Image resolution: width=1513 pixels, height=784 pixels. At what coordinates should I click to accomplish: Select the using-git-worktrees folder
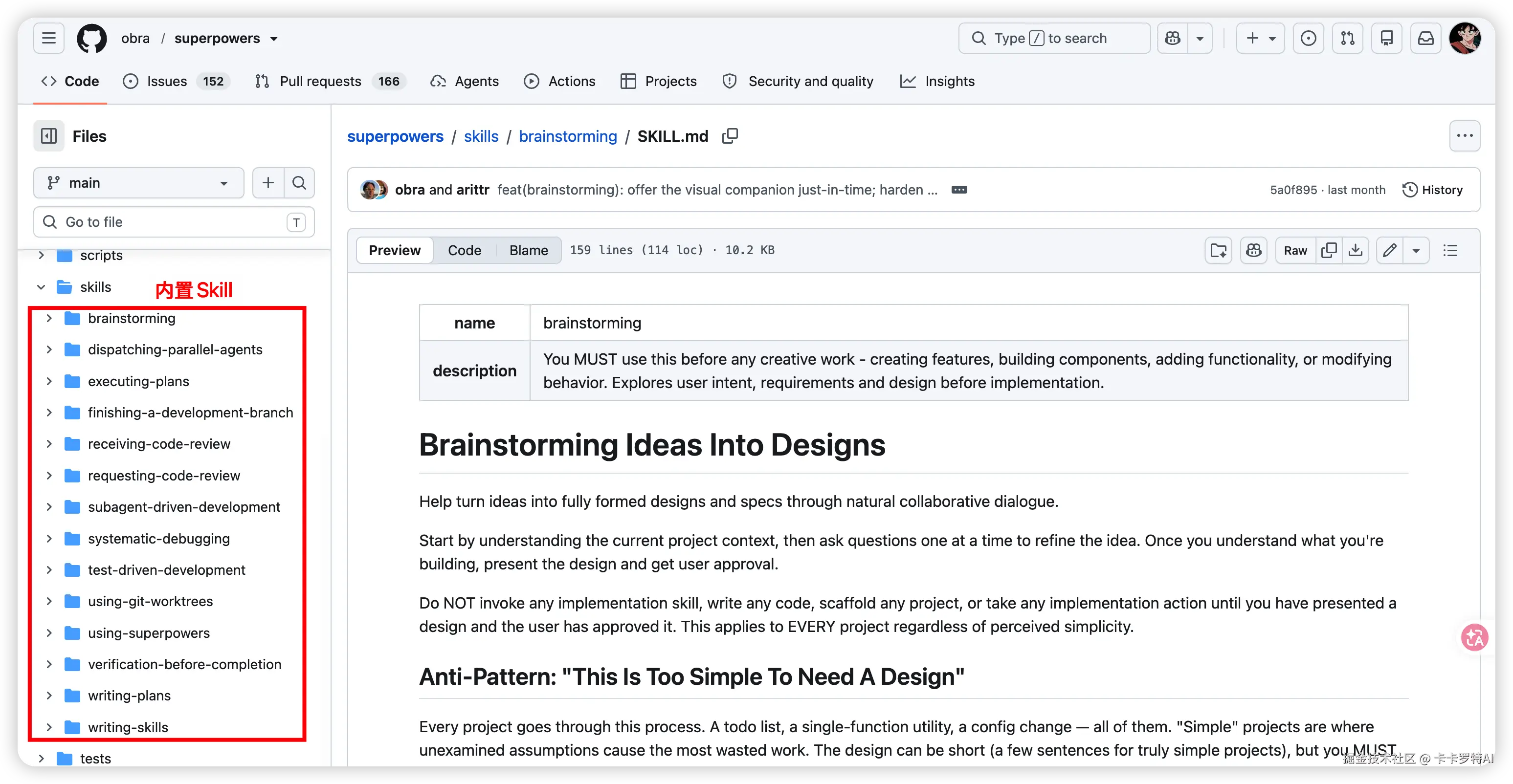pos(150,601)
